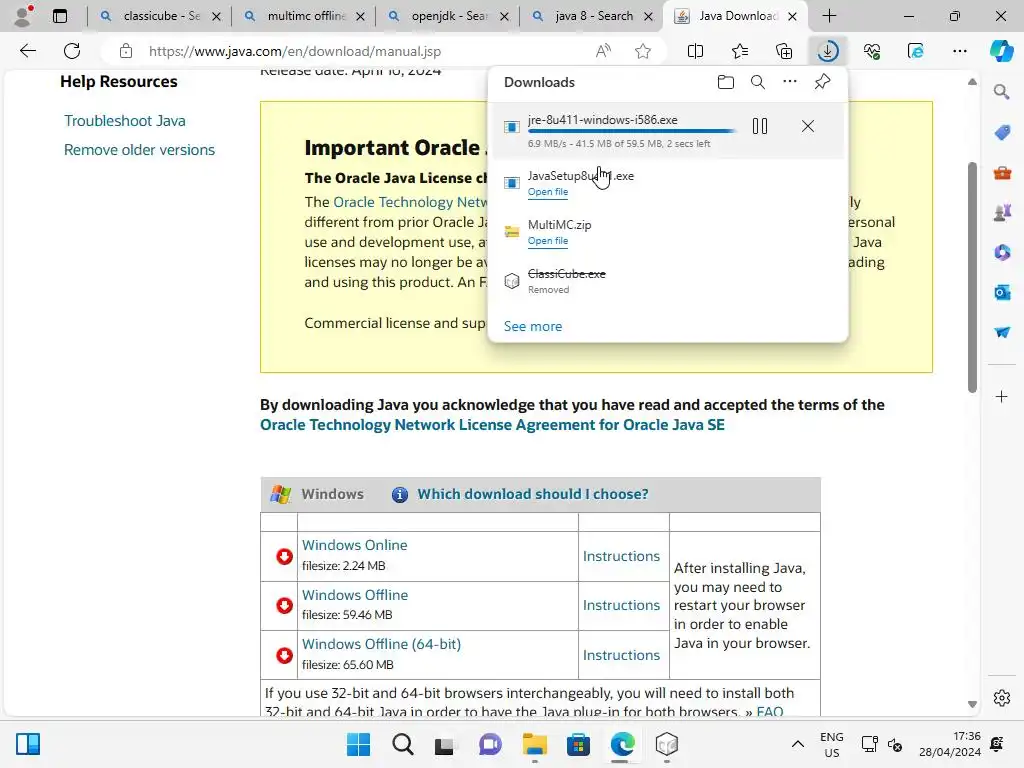Click the address bar URL
This screenshot has height=768, width=1024.
(295, 51)
